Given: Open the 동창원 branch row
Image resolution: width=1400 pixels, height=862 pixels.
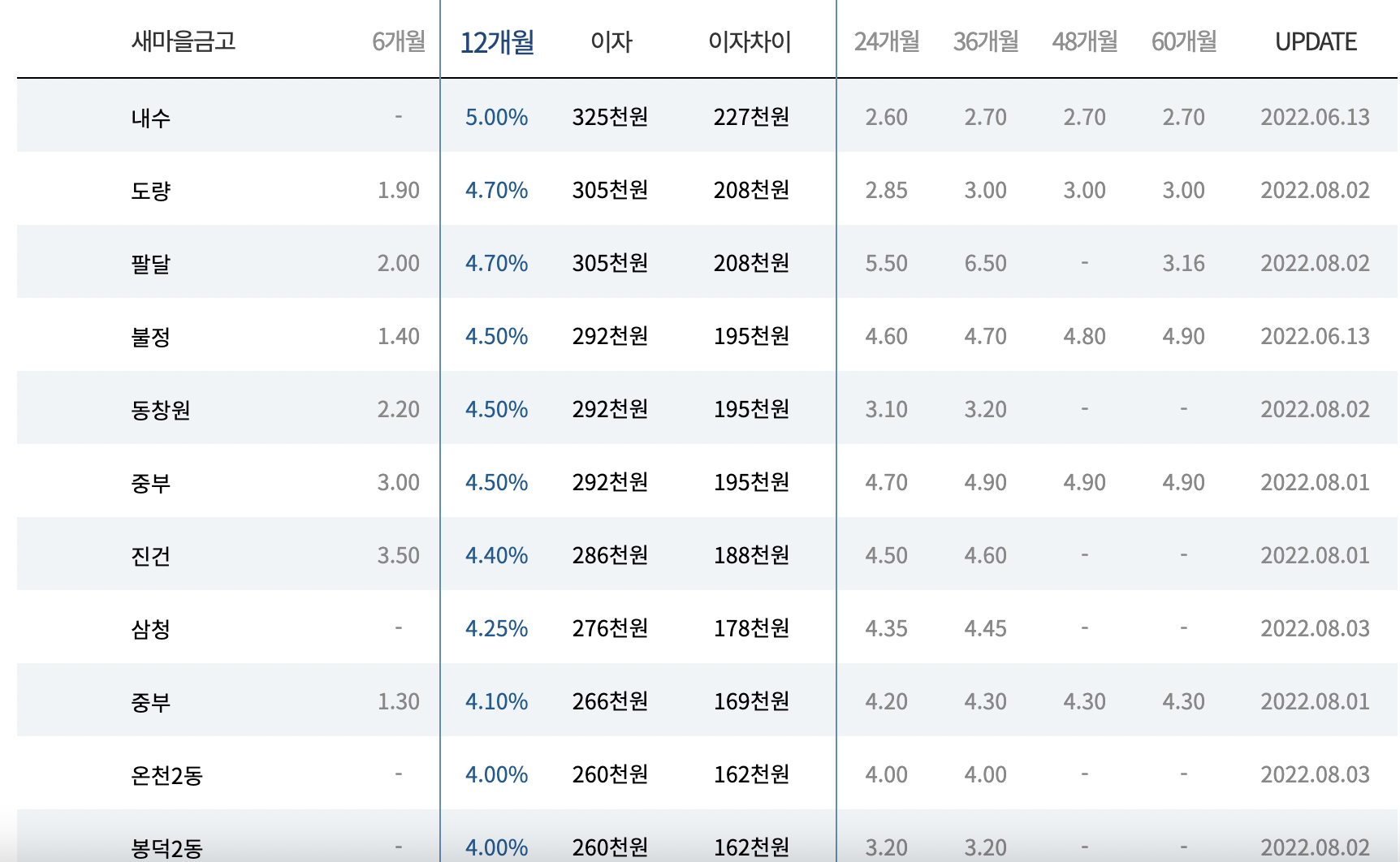Looking at the screenshot, I should [707, 408].
